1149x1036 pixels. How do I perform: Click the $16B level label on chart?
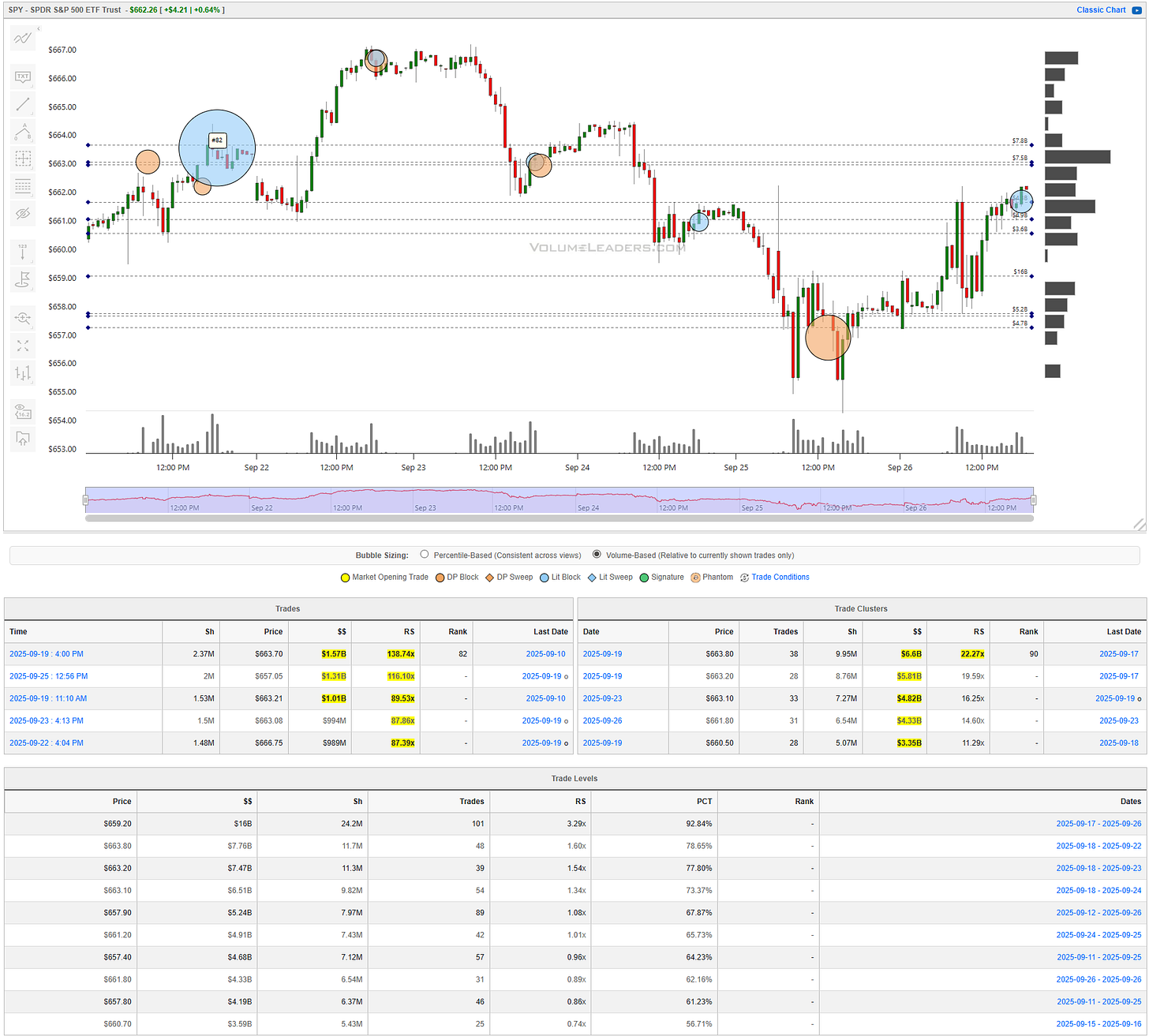coord(1020,272)
